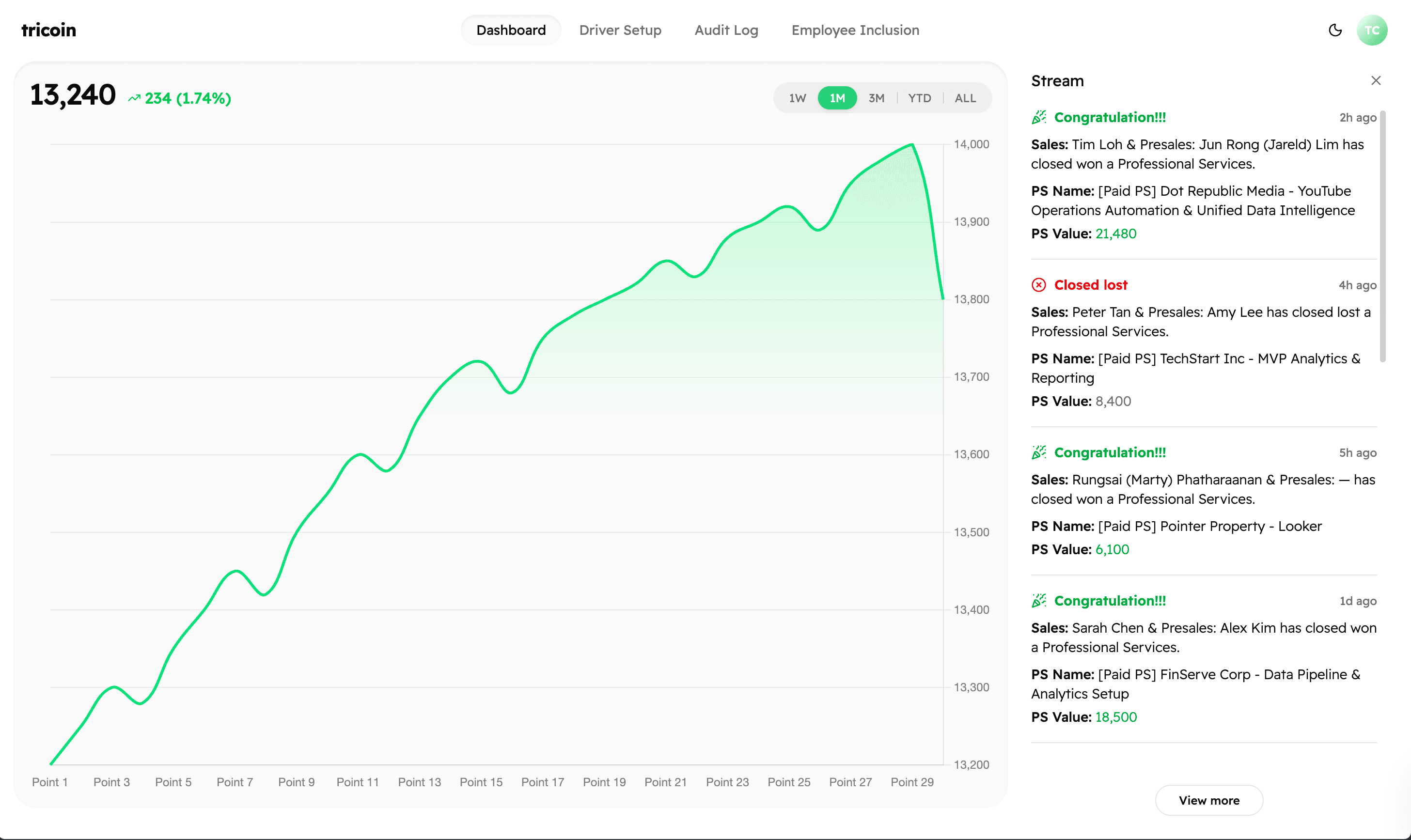The image size is (1411, 840).
Task: Click the party popper icon on the 5h ago item
Action: tap(1038, 452)
